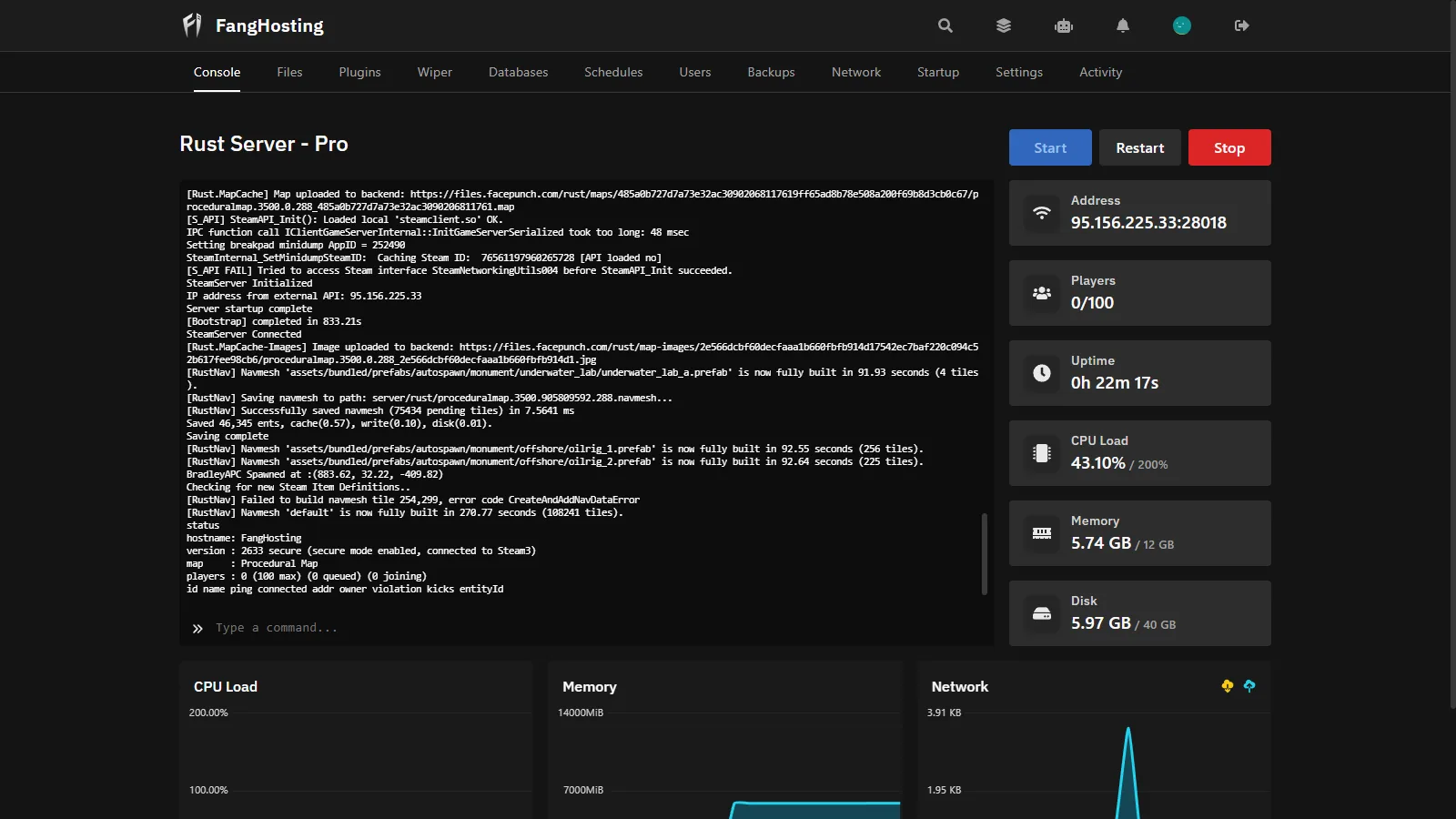Open the Databases tab
Image resolution: width=1456 pixels, height=819 pixels.
click(518, 72)
